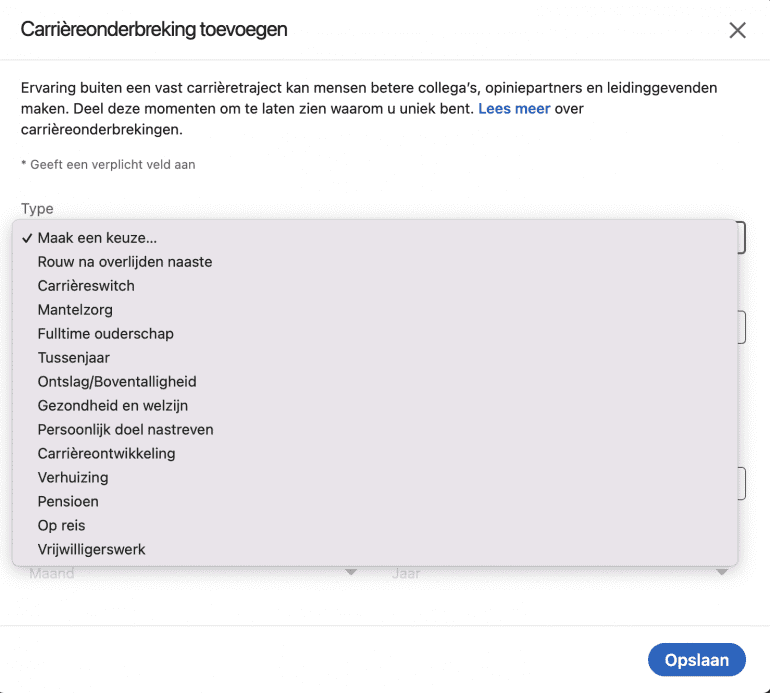
Task: Select Gezondheid en welzijn option
Action: click(375, 406)
